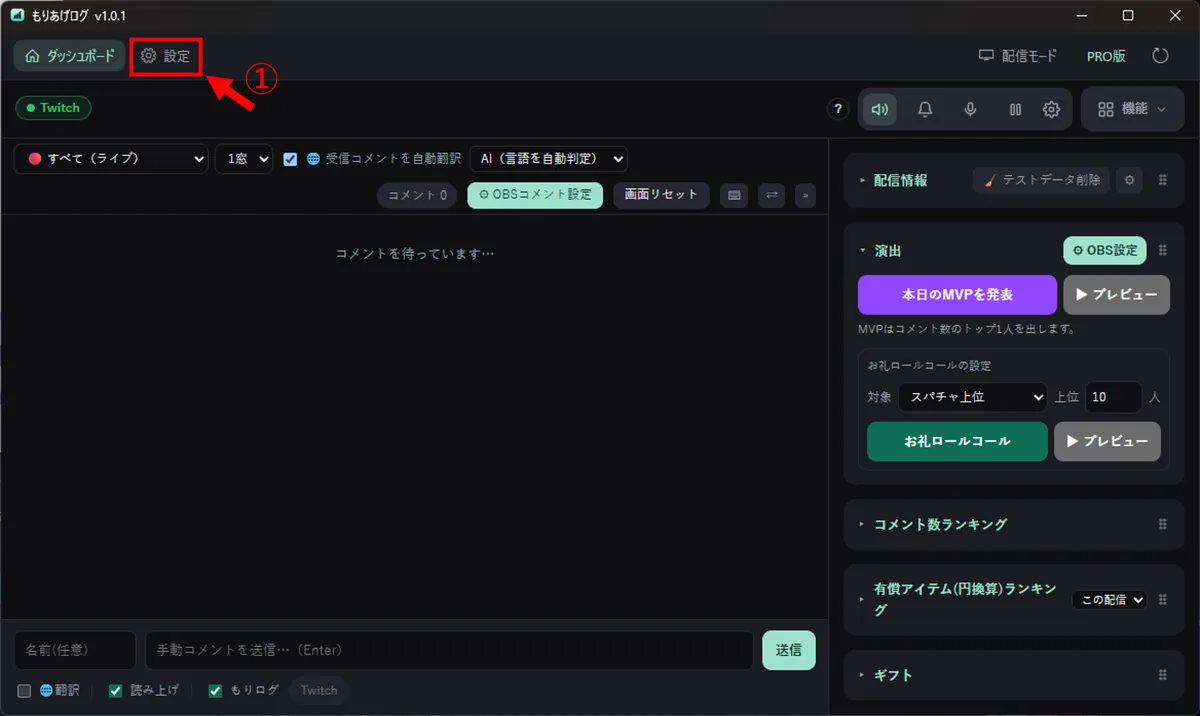
Task: Click お礼ロールコールの設定 label
Action: click(x=929, y=366)
